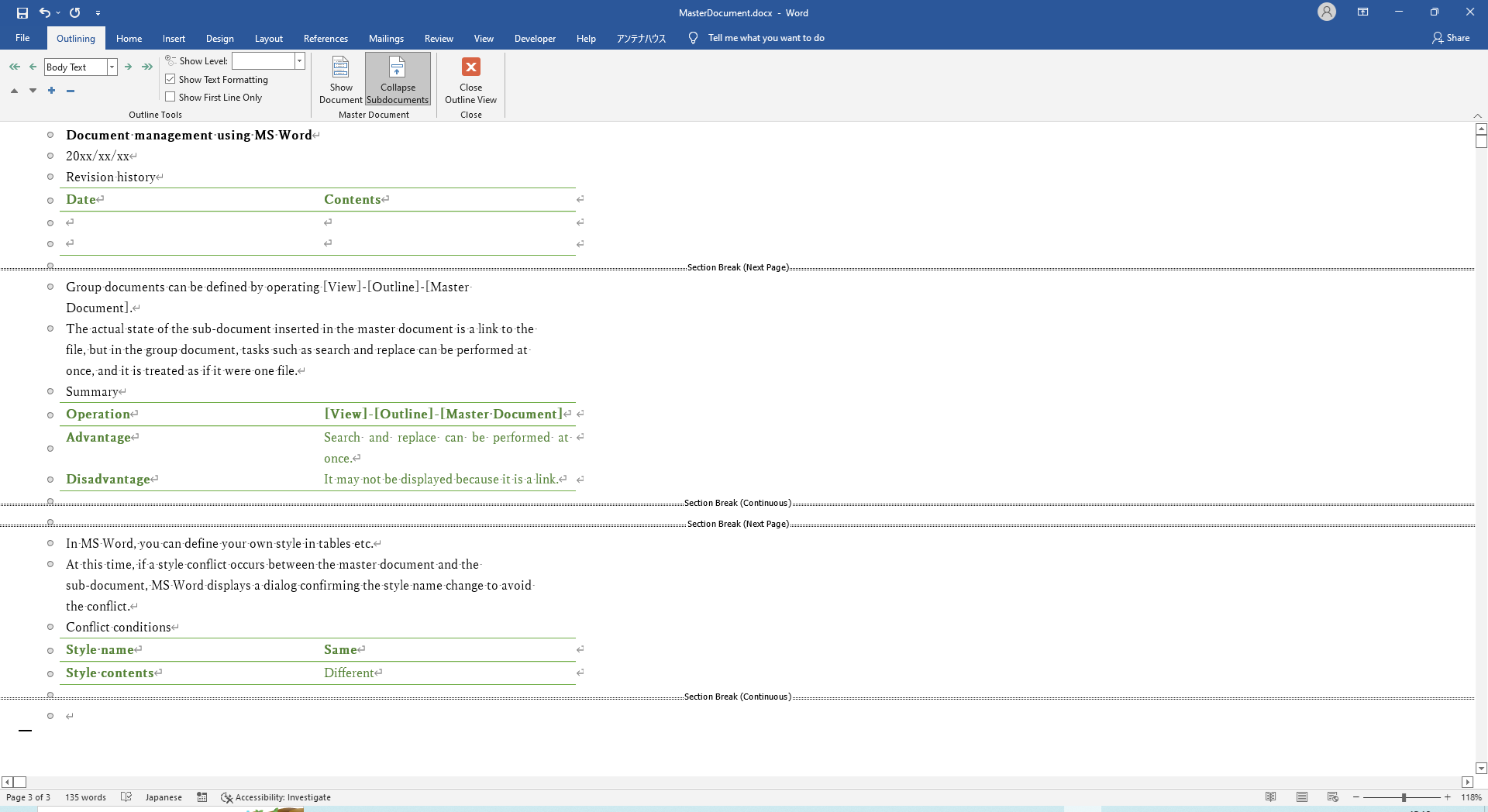This screenshot has height=812, width=1488.
Task: Save the document via the floppy disk icon
Action: pyautogui.click(x=22, y=12)
